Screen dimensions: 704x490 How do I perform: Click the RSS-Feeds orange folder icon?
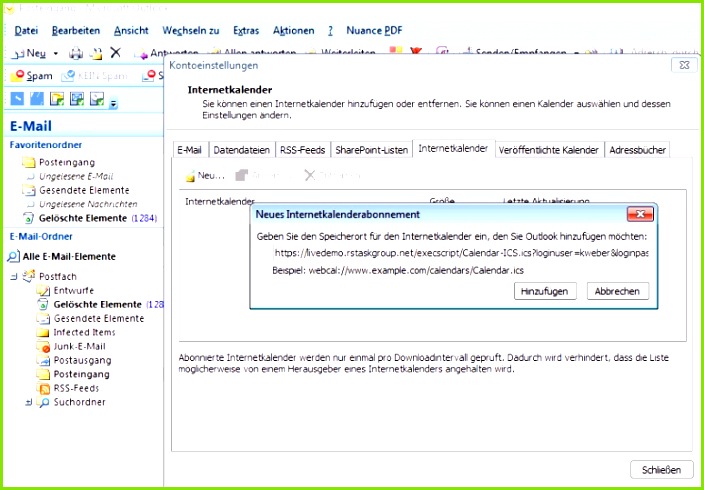pos(43,388)
